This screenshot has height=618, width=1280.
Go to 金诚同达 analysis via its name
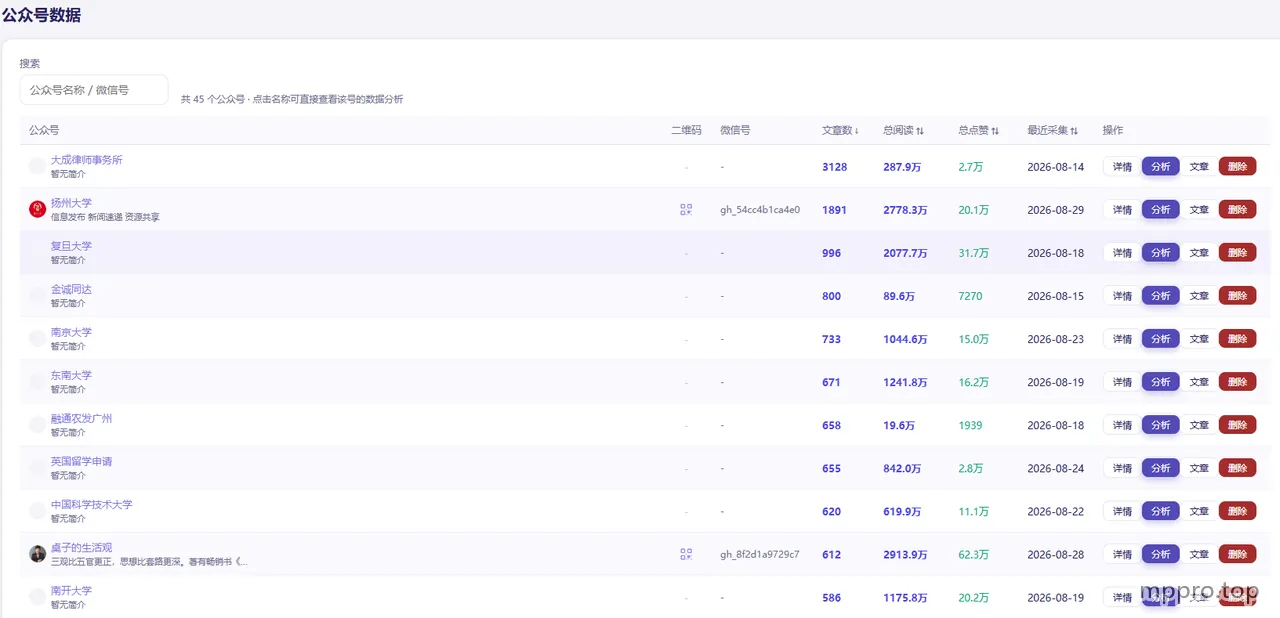[71, 289]
